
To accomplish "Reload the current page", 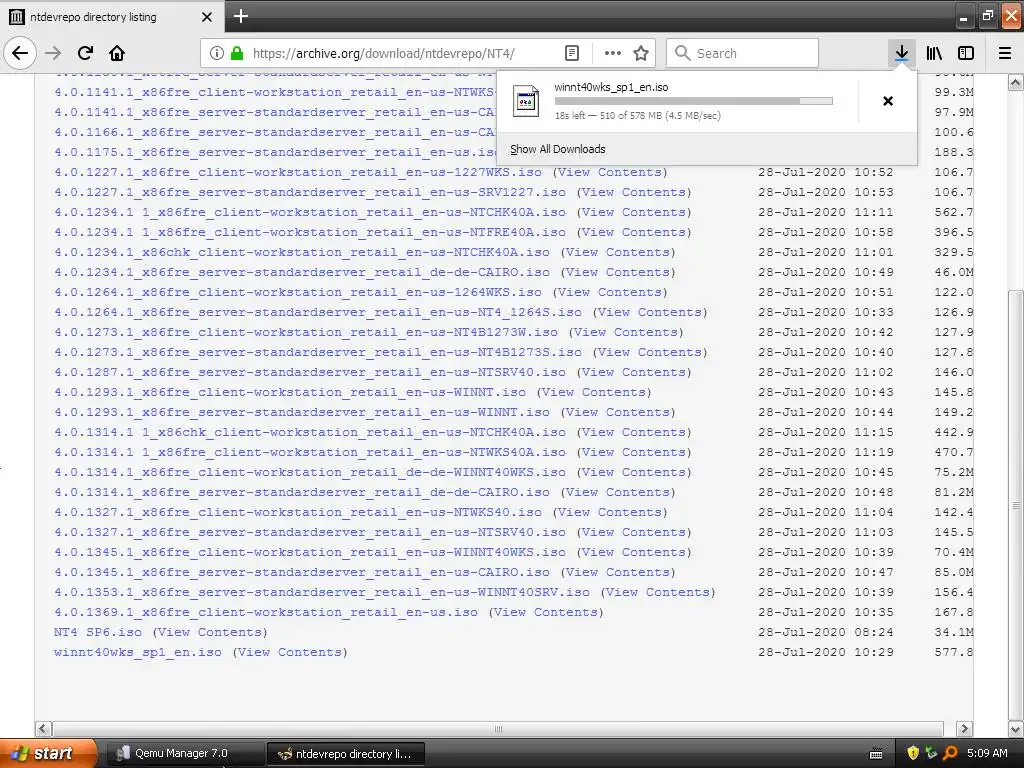I will [x=85, y=53].
